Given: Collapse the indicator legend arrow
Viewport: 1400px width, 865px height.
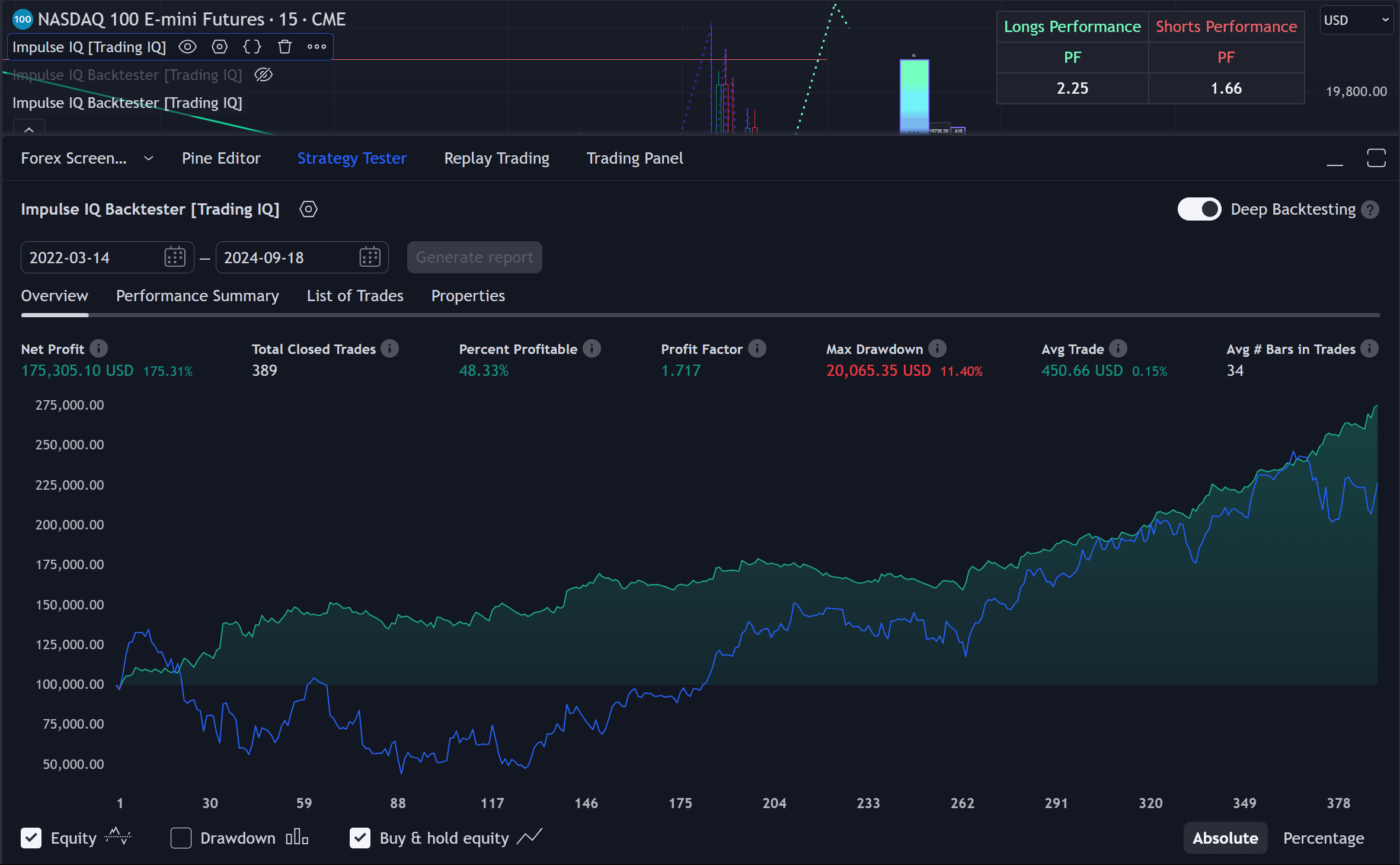Looking at the screenshot, I should coord(29,128).
